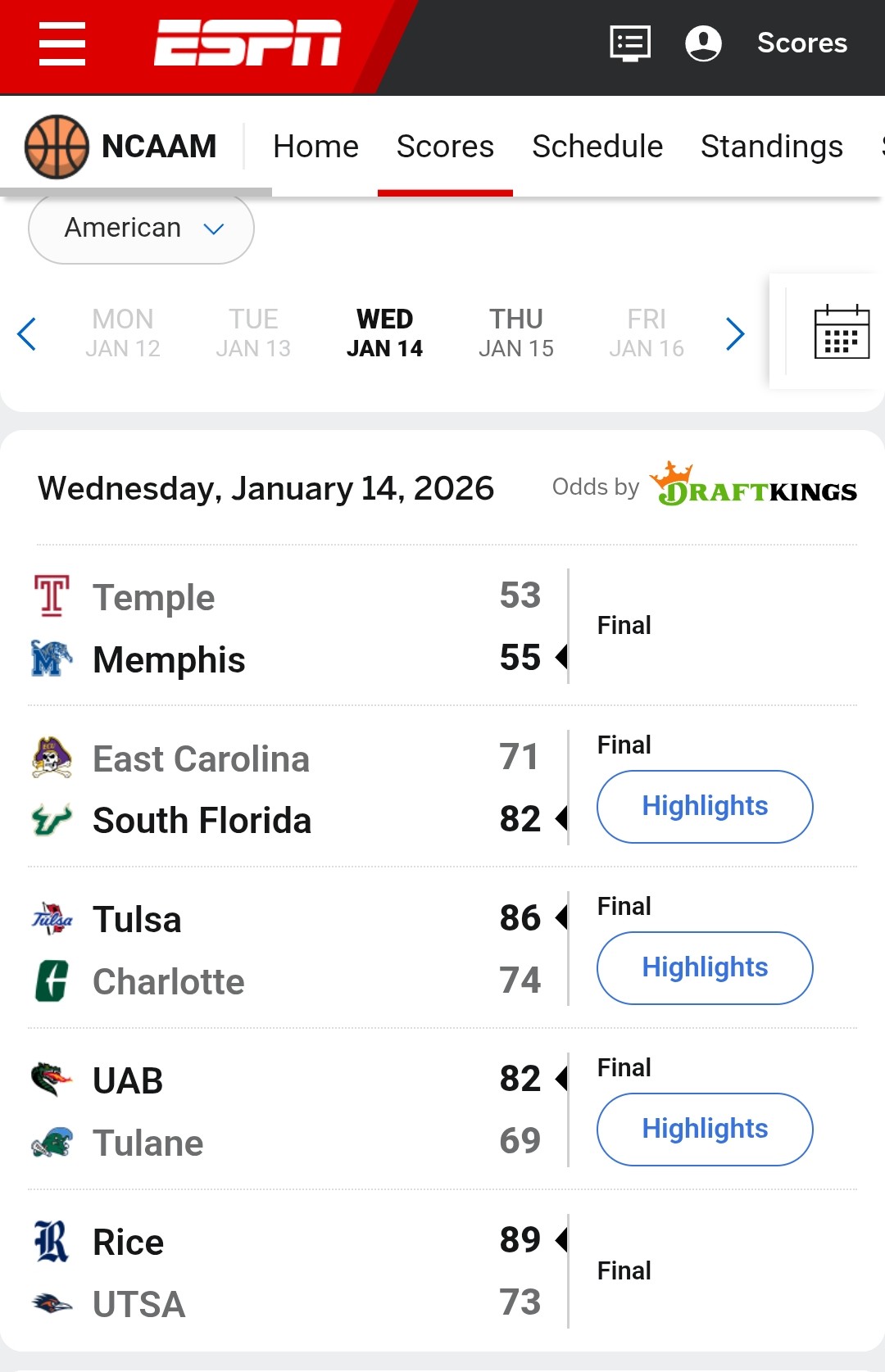The width and height of the screenshot is (885, 1372).
Task: Click the DraftKings logo
Action: pyautogui.click(x=753, y=486)
